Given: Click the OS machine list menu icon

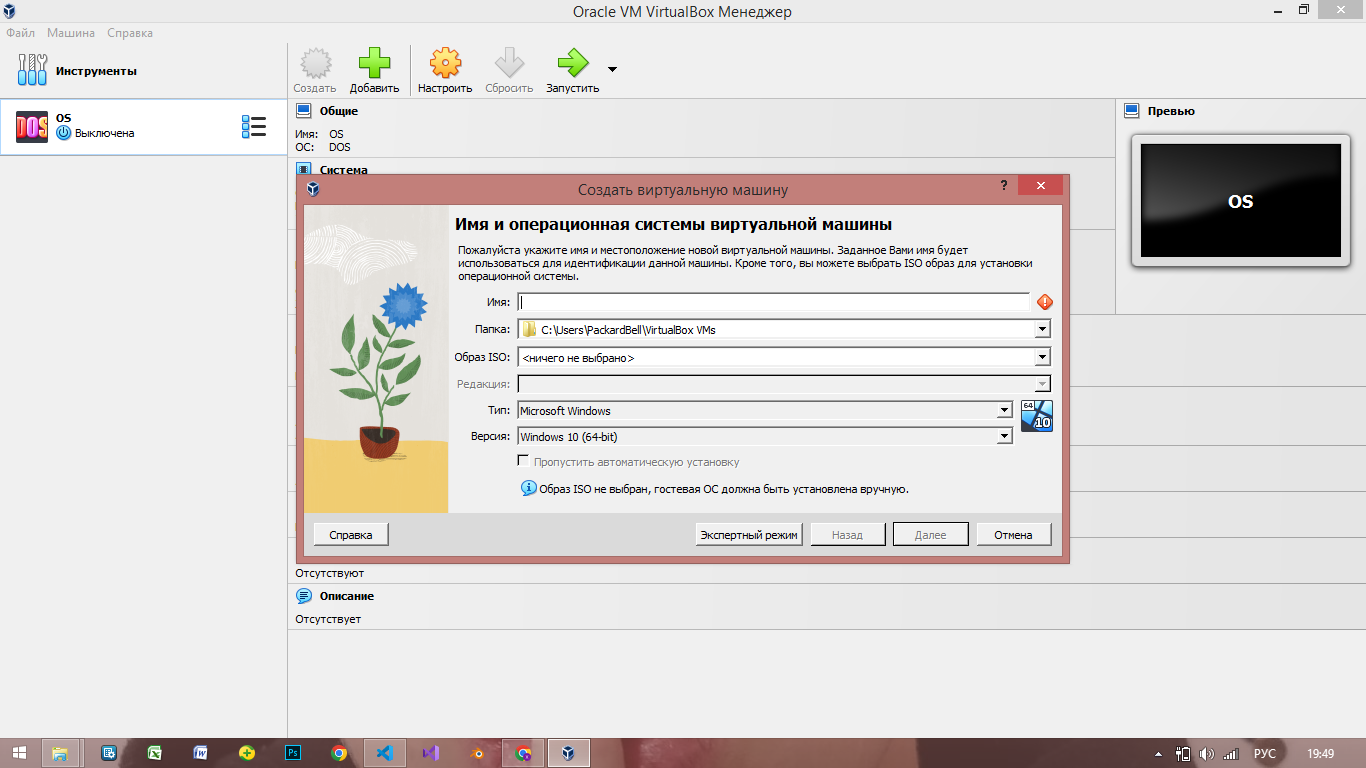Looking at the screenshot, I should click(x=254, y=127).
